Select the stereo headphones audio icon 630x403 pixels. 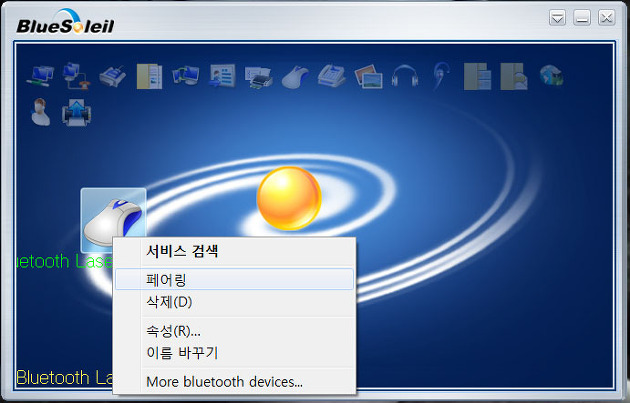click(x=405, y=76)
